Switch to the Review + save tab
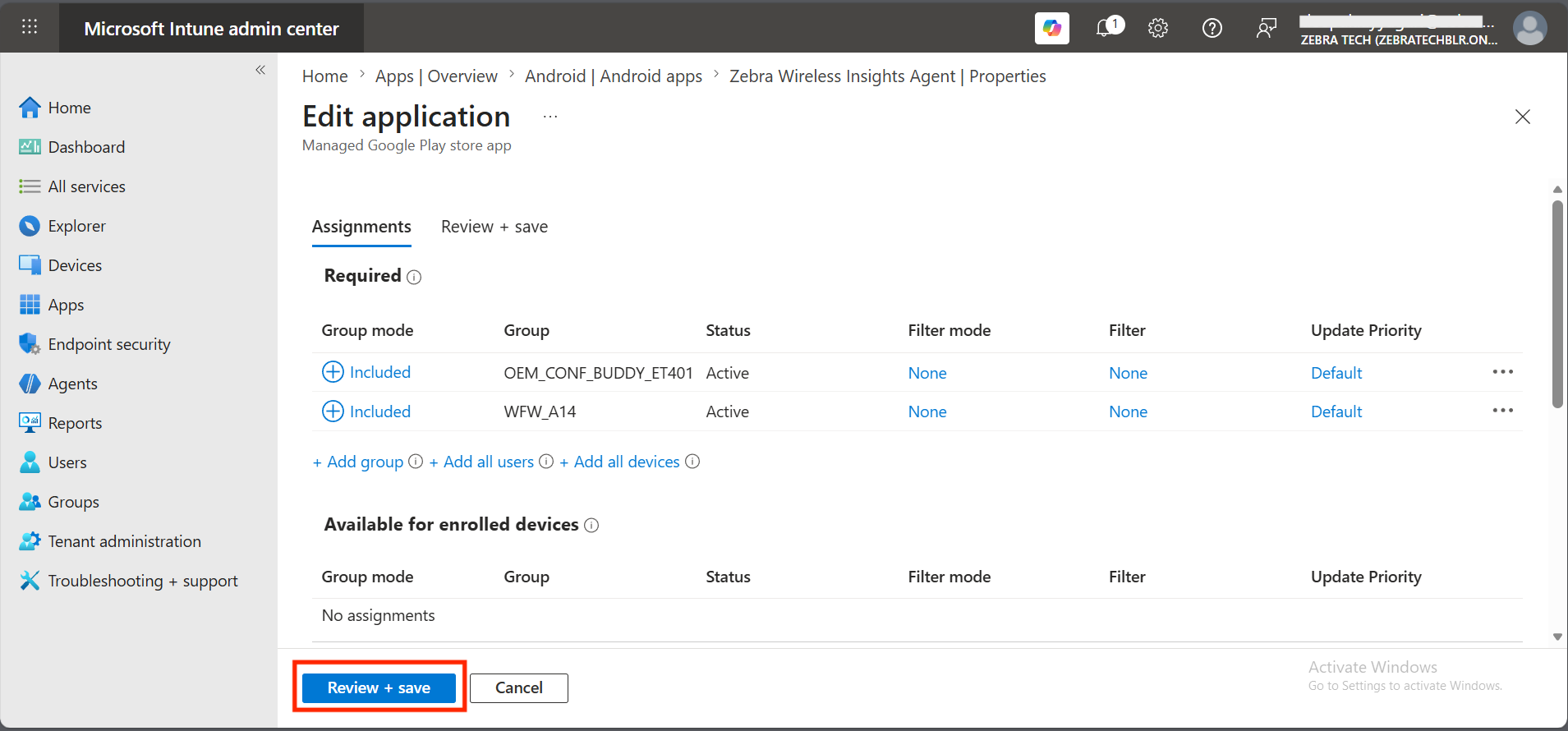The height and width of the screenshot is (731, 1568). (494, 227)
